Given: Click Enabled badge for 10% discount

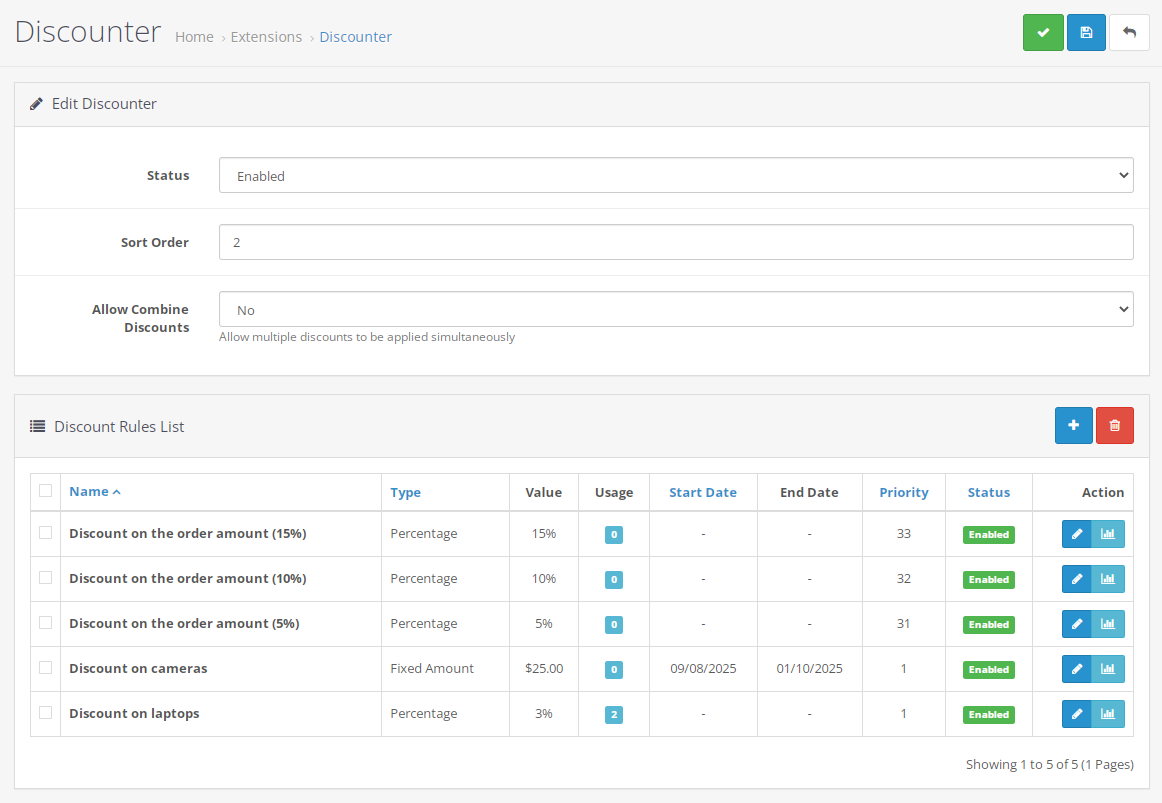Looking at the screenshot, I should [x=989, y=580].
